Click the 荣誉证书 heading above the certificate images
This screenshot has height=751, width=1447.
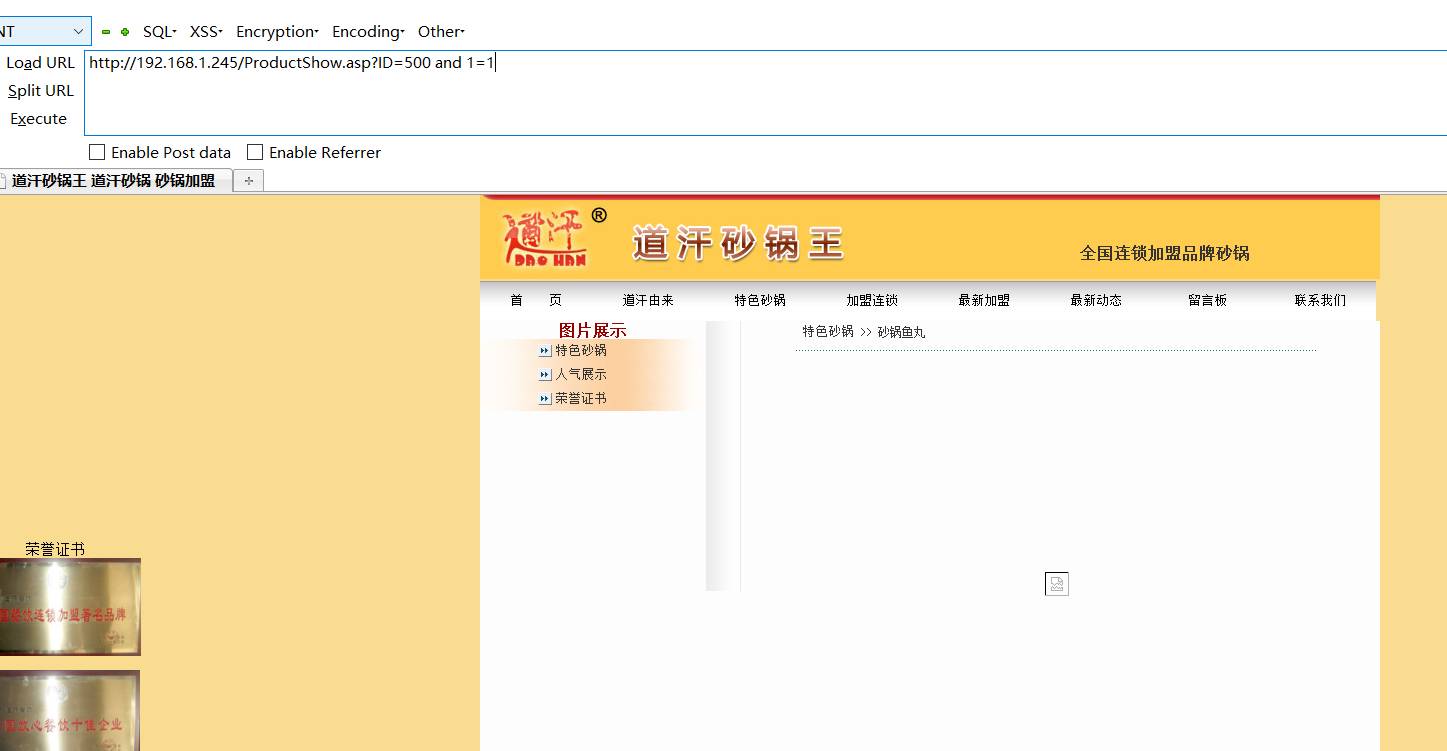(55, 549)
